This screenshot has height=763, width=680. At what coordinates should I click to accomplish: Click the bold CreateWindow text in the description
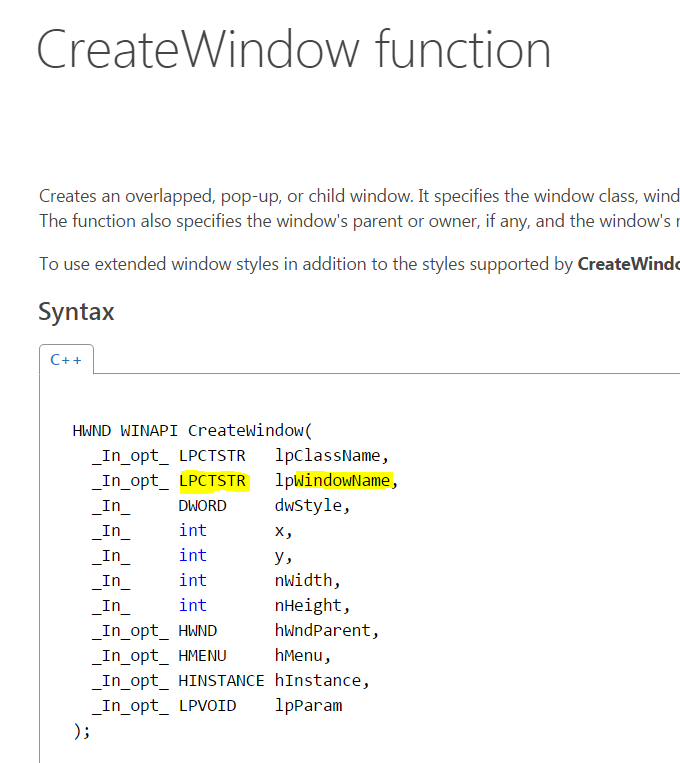pos(628,264)
